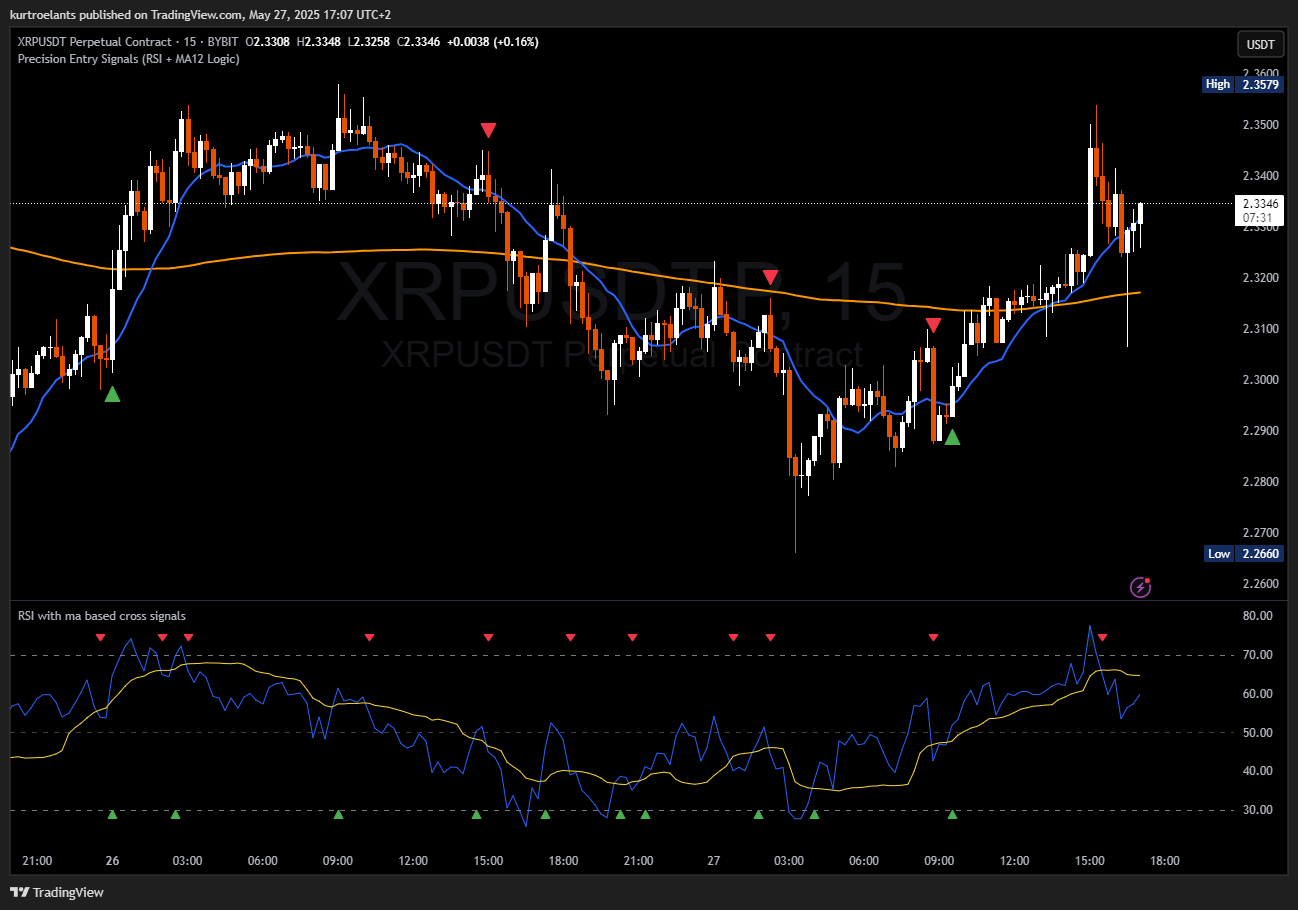1298x910 pixels.
Task: Click the 26 date label on the time axis
Action: [112, 861]
